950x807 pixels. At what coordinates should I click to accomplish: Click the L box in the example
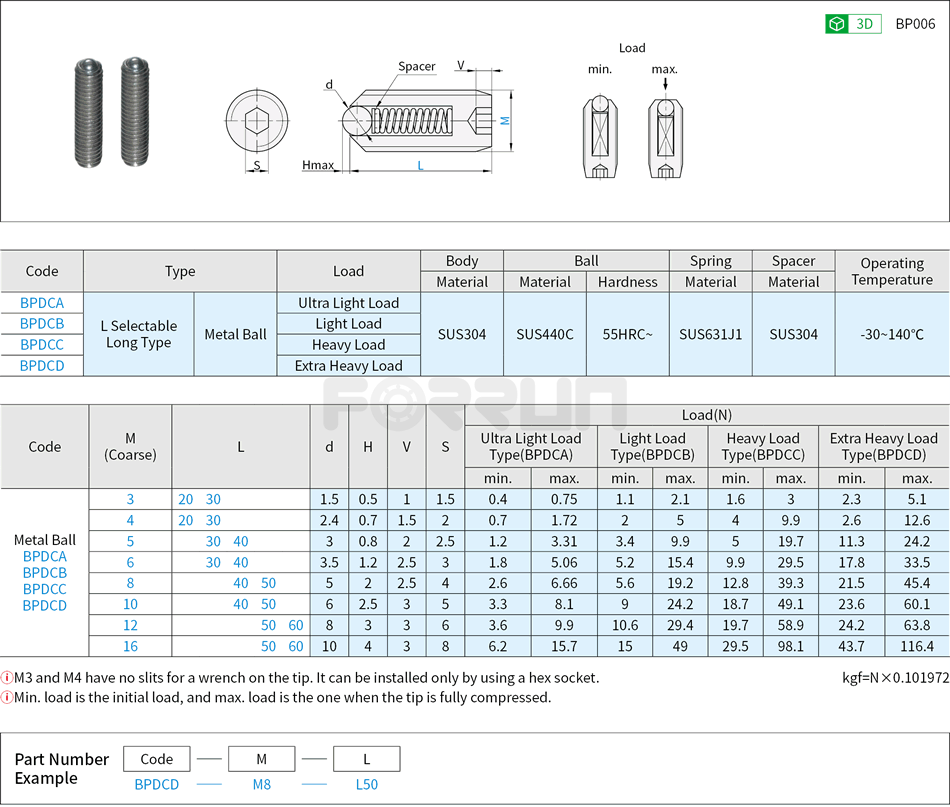[366, 758]
